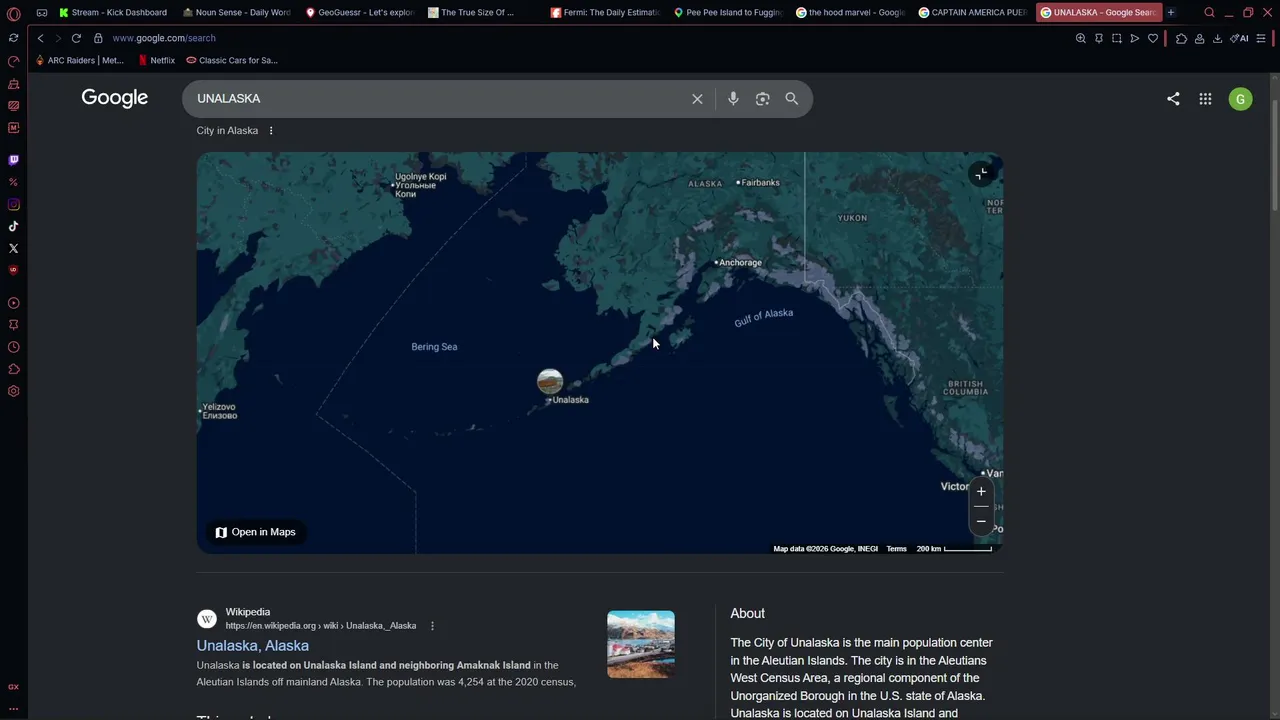Open the Google apps grid
1280x720 pixels.
(1205, 99)
